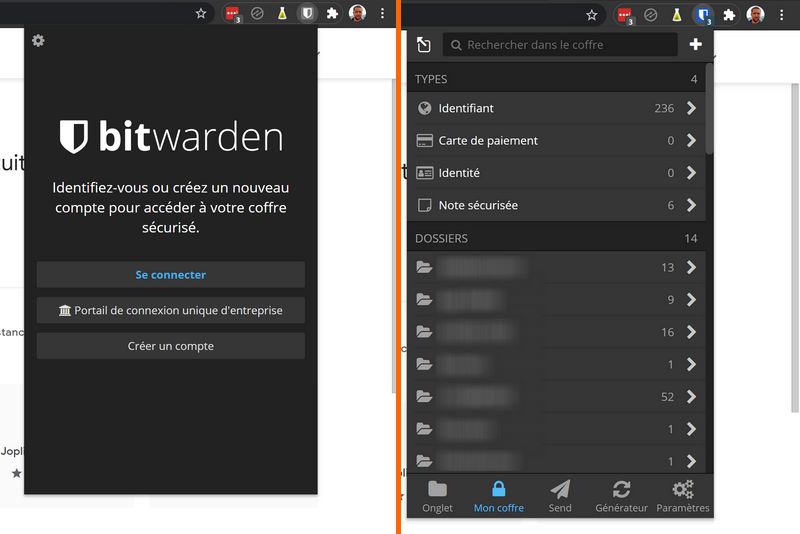Click the folder icon on the 52-item row

tap(424, 396)
